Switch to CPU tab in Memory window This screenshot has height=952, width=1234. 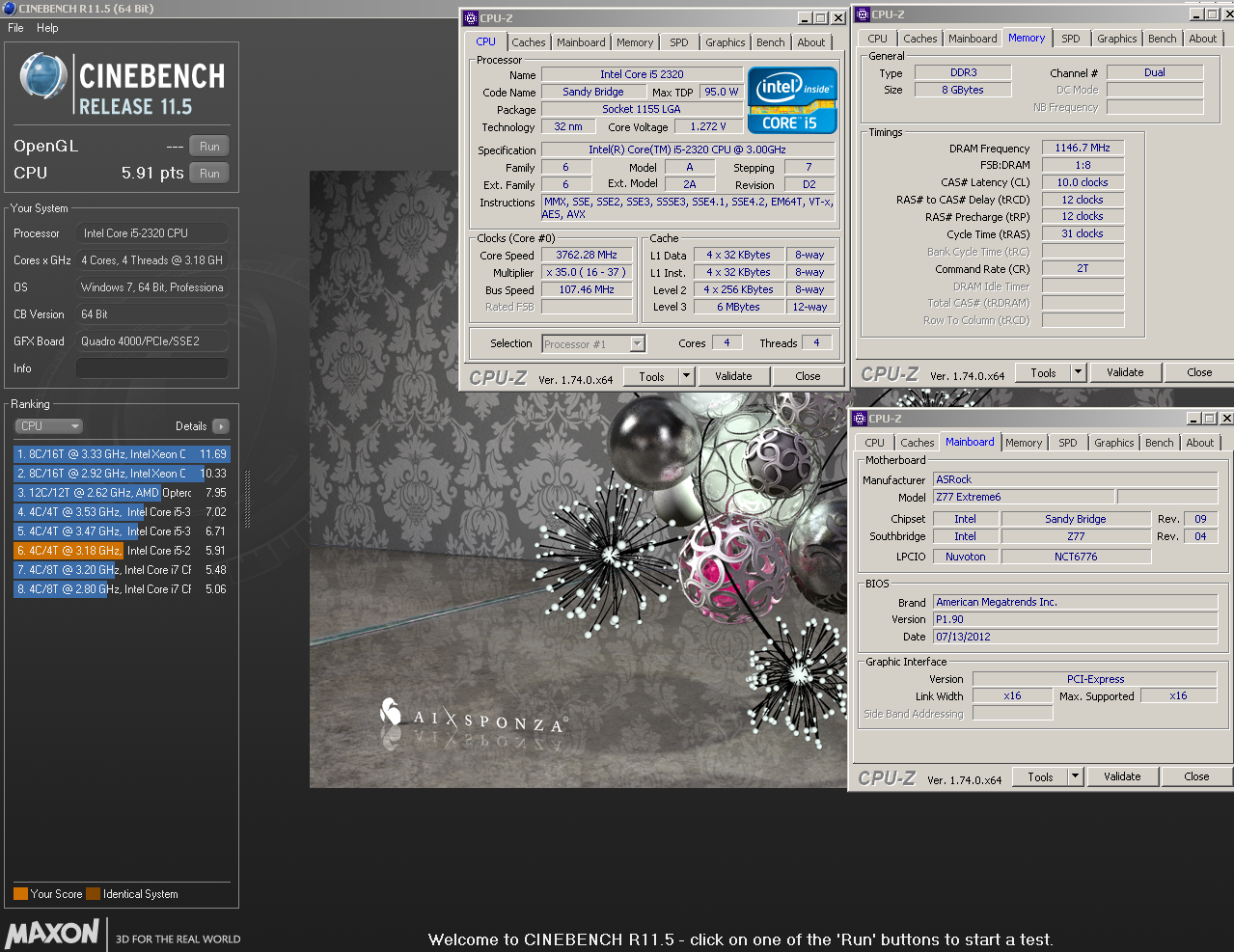click(877, 39)
